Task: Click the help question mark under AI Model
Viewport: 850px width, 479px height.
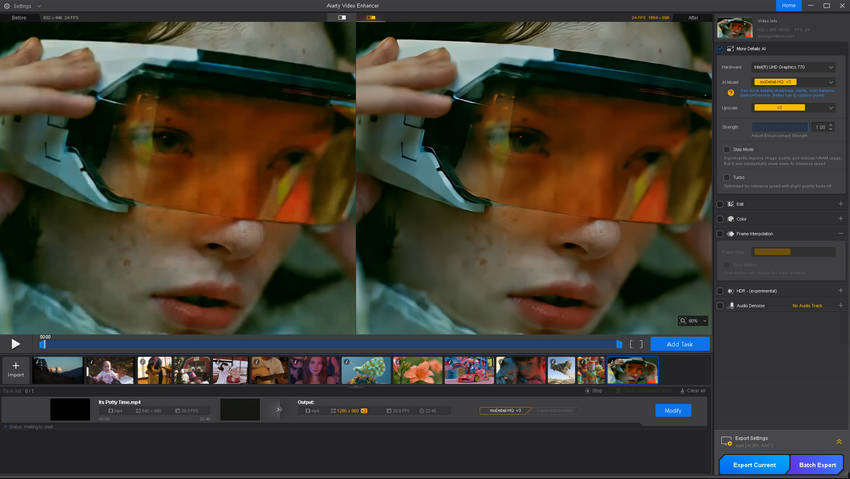Action: [731, 93]
